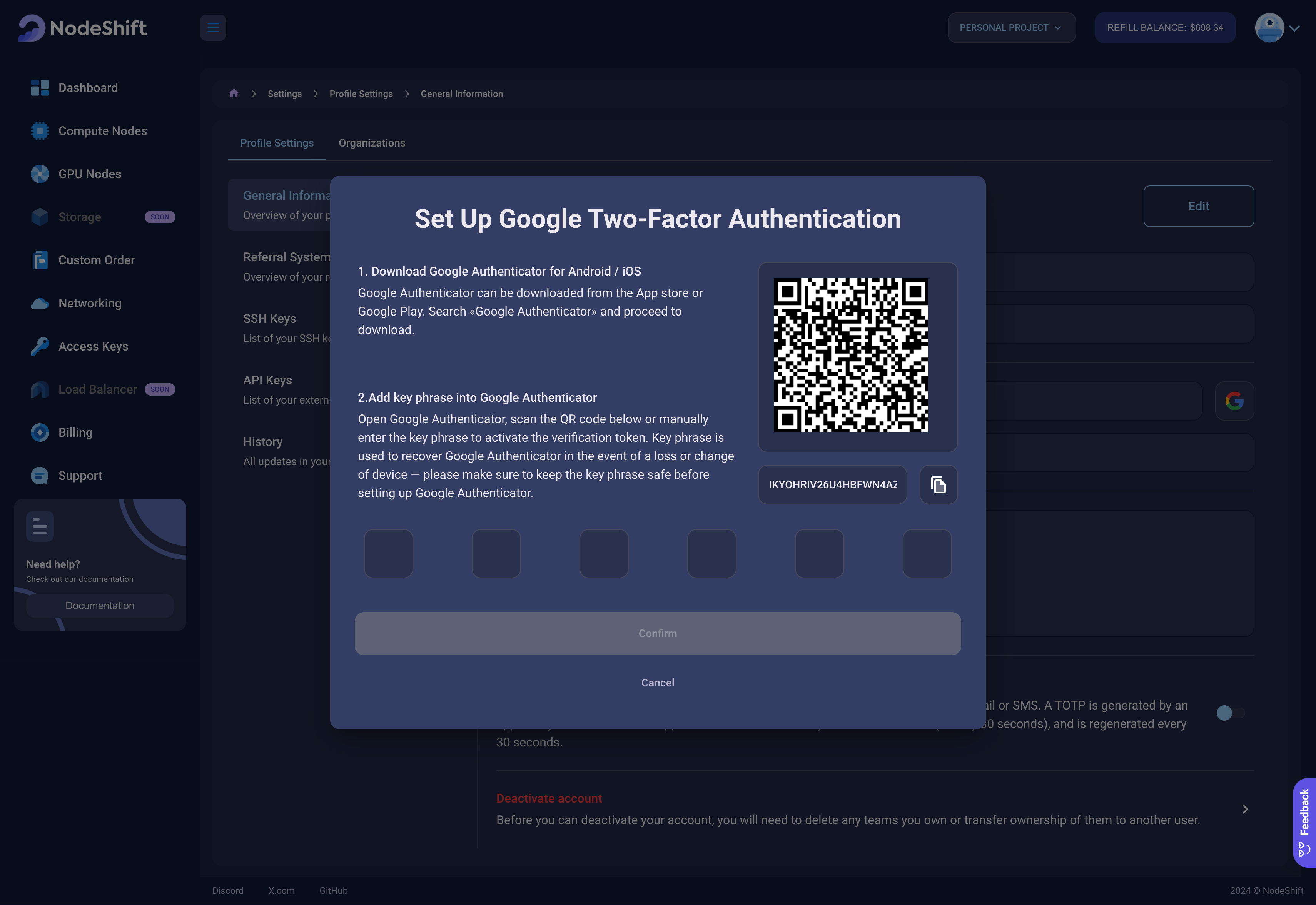Open the X.com footer link
Image resolution: width=1316 pixels, height=905 pixels.
click(x=281, y=891)
